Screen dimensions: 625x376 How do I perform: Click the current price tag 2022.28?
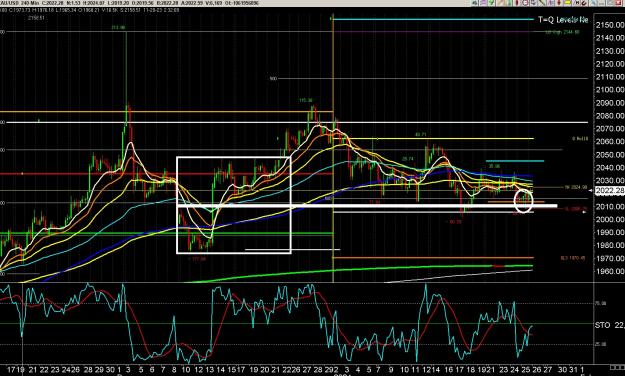click(x=609, y=191)
